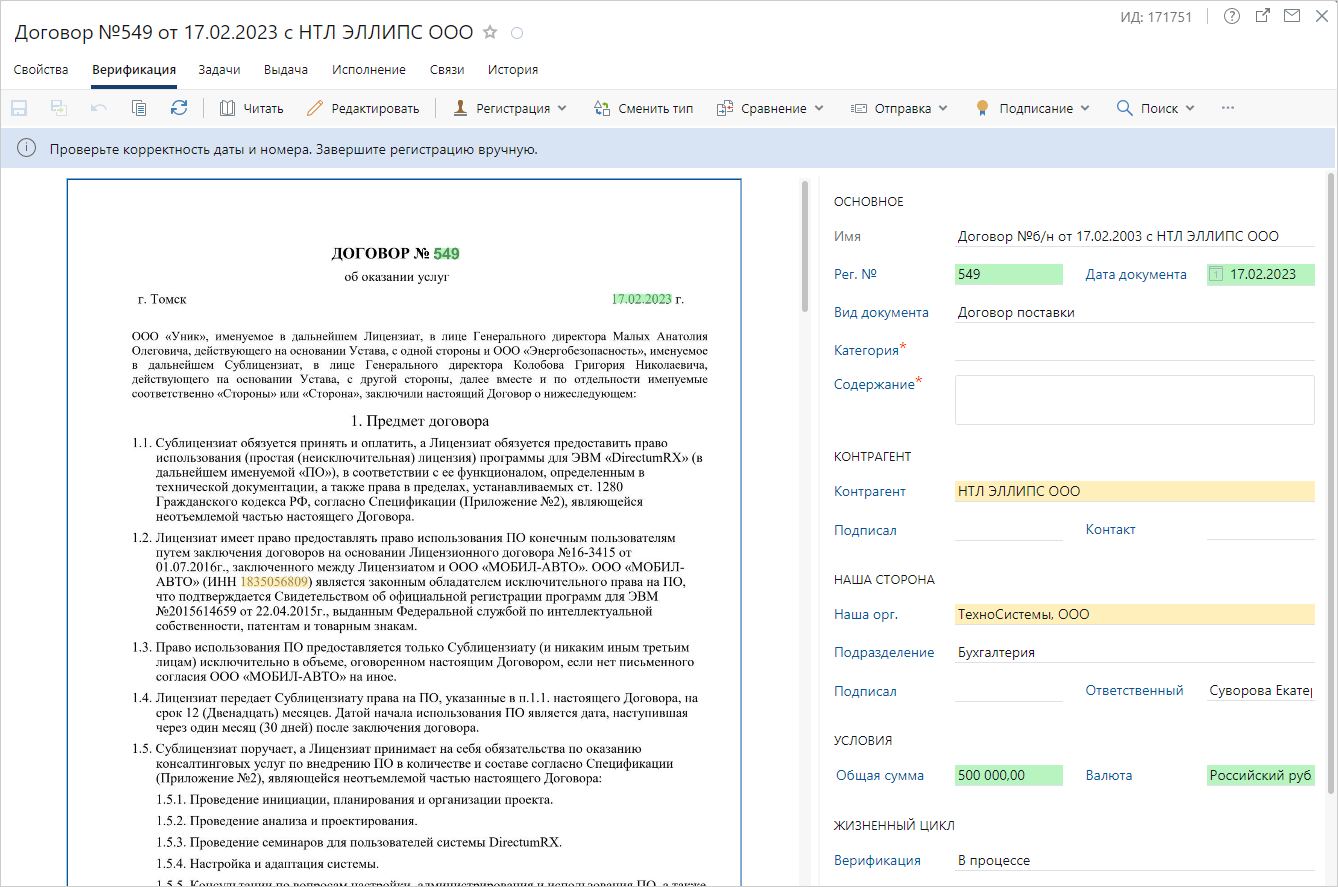Open the help question mark icon
This screenshot has width=1338, height=887.
1231,16
